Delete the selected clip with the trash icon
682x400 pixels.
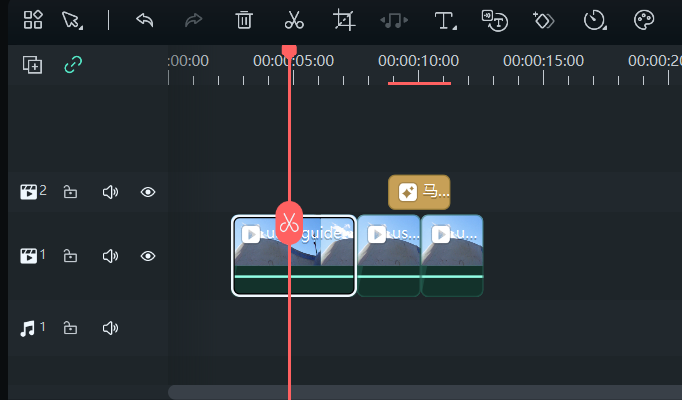[x=244, y=20]
